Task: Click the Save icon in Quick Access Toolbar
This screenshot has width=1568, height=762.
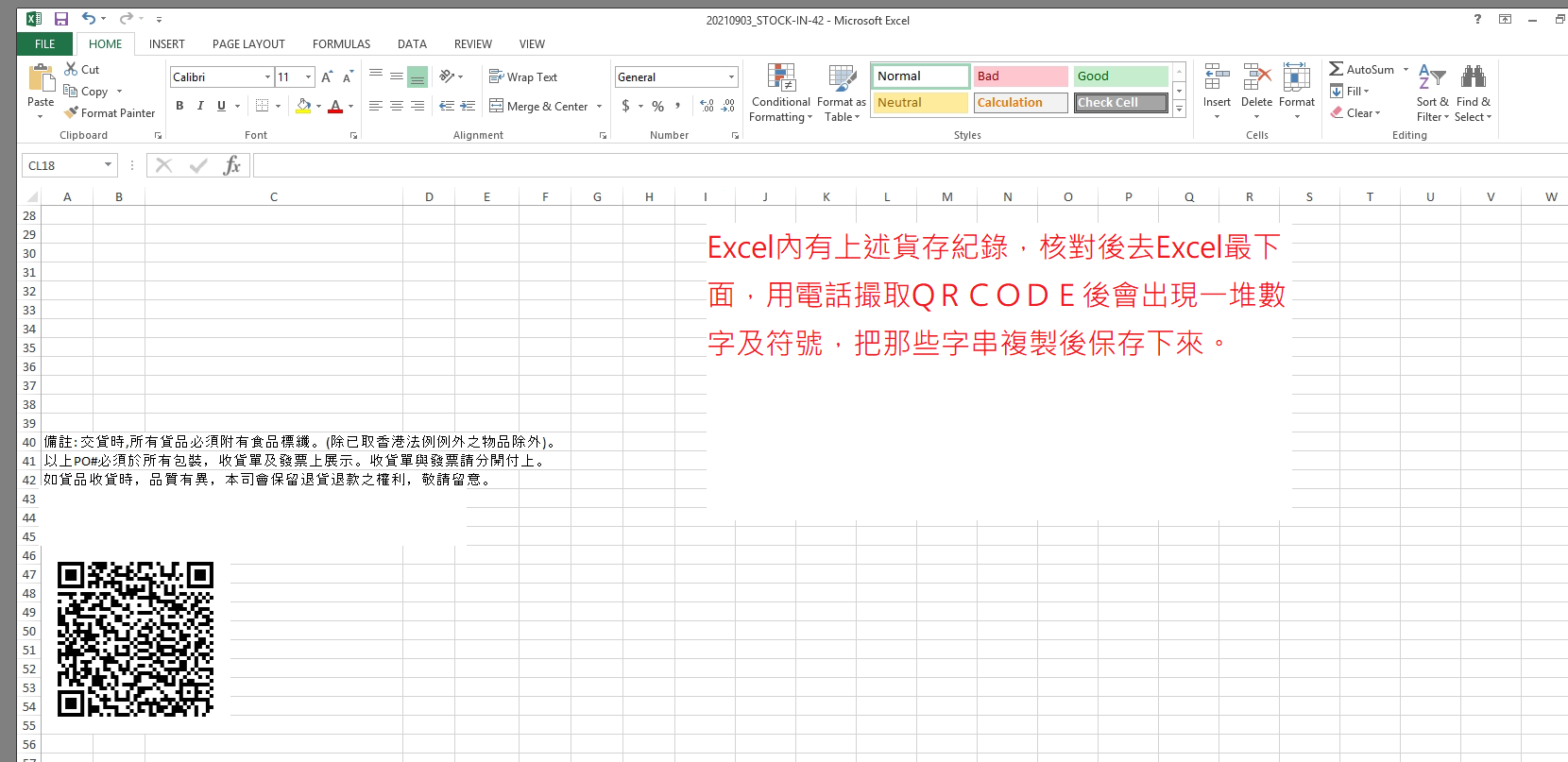Action: pos(61,19)
